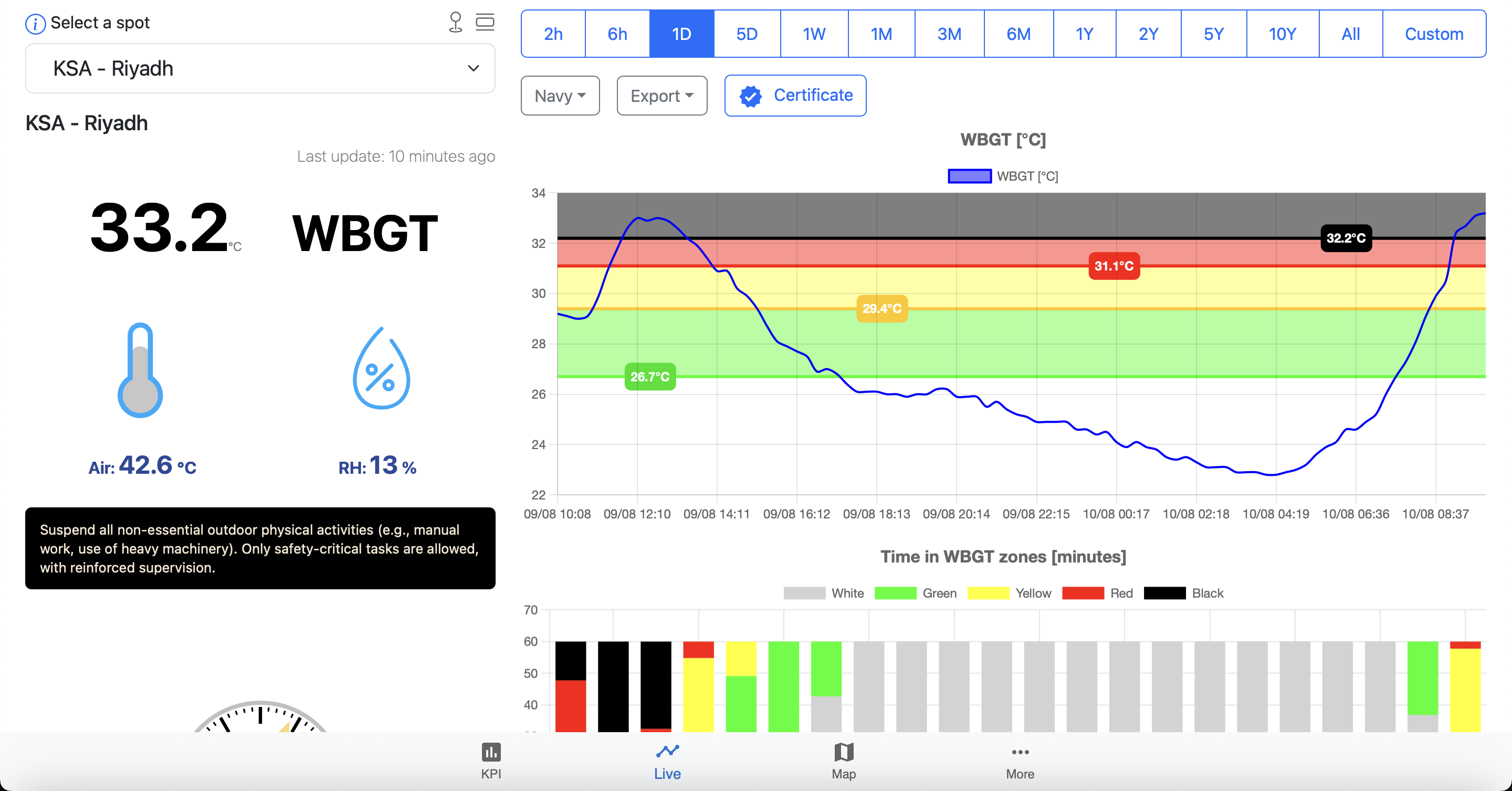This screenshot has width=1512, height=791.
Task: Open the Navy profile dropdown
Action: [x=560, y=96]
